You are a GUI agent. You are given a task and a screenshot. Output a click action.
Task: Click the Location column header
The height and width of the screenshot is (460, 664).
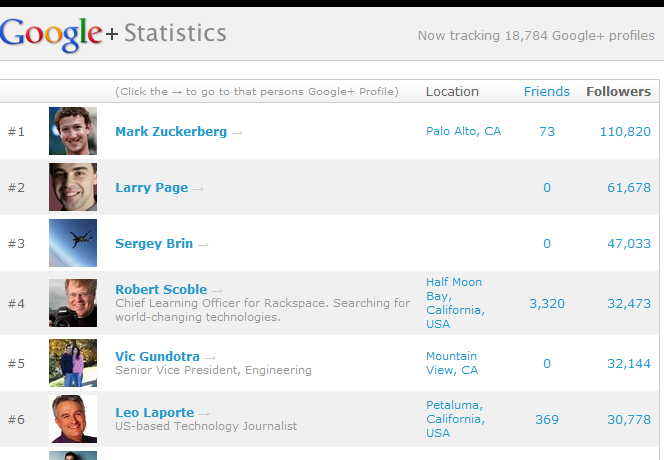(452, 91)
